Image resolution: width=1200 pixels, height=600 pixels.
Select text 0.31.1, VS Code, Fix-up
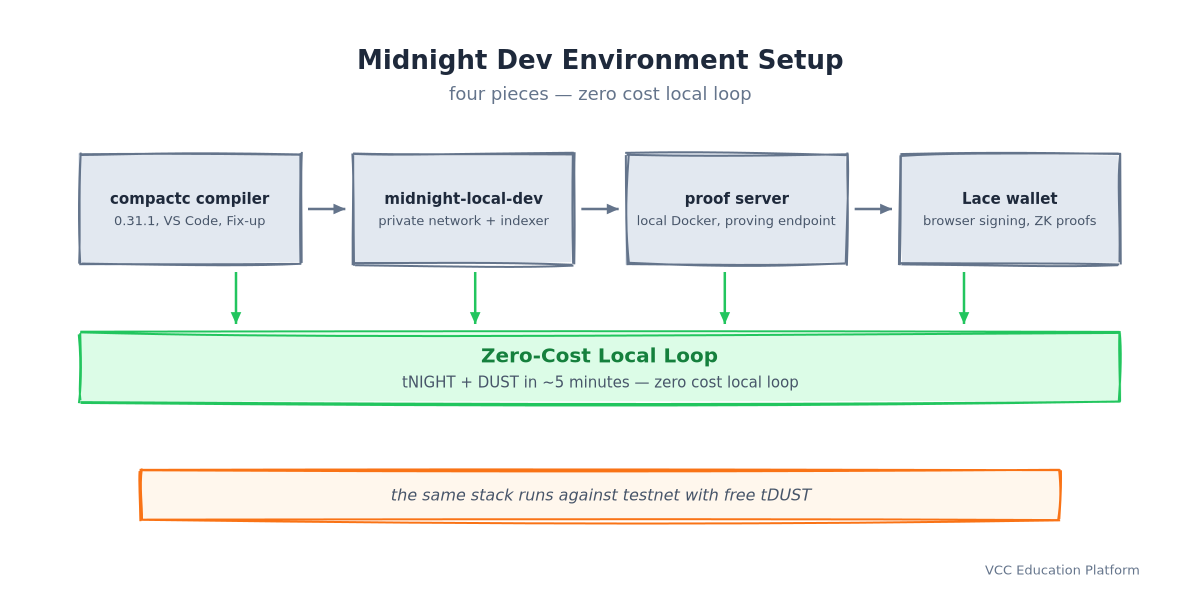pyautogui.click(x=190, y=221)
